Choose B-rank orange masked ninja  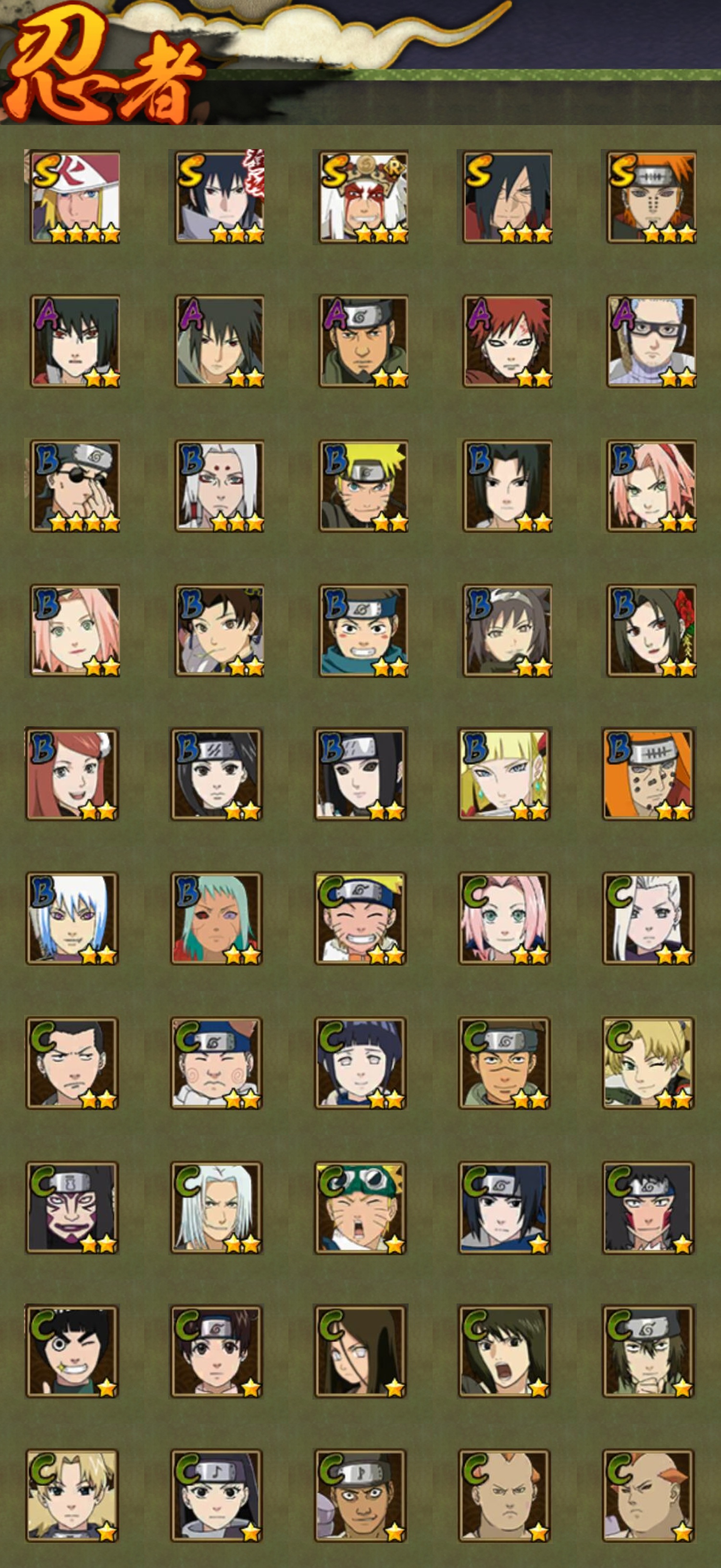coord(648,774)
